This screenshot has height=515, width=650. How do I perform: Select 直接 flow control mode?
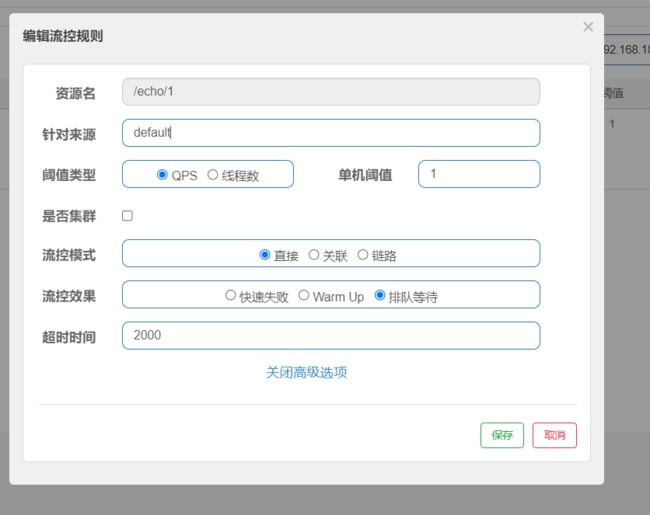pos(264,255)
